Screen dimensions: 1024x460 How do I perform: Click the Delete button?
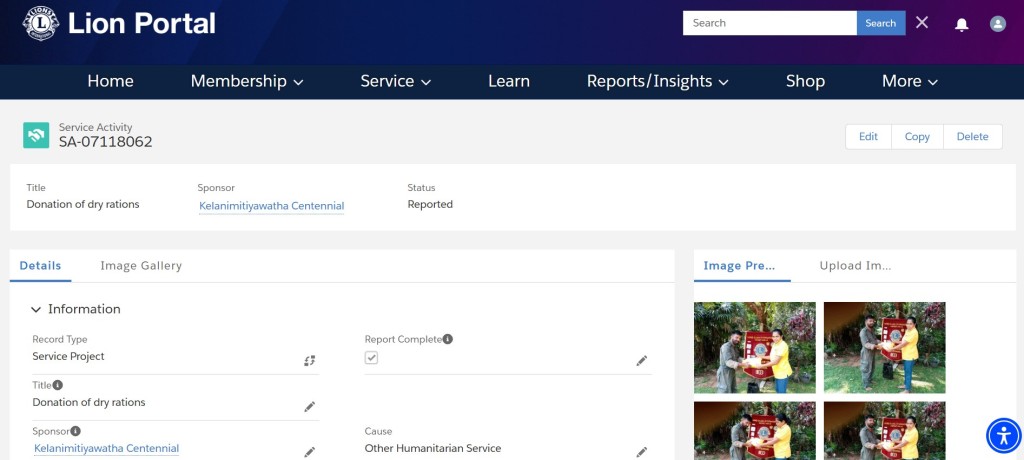click(972, 137)
